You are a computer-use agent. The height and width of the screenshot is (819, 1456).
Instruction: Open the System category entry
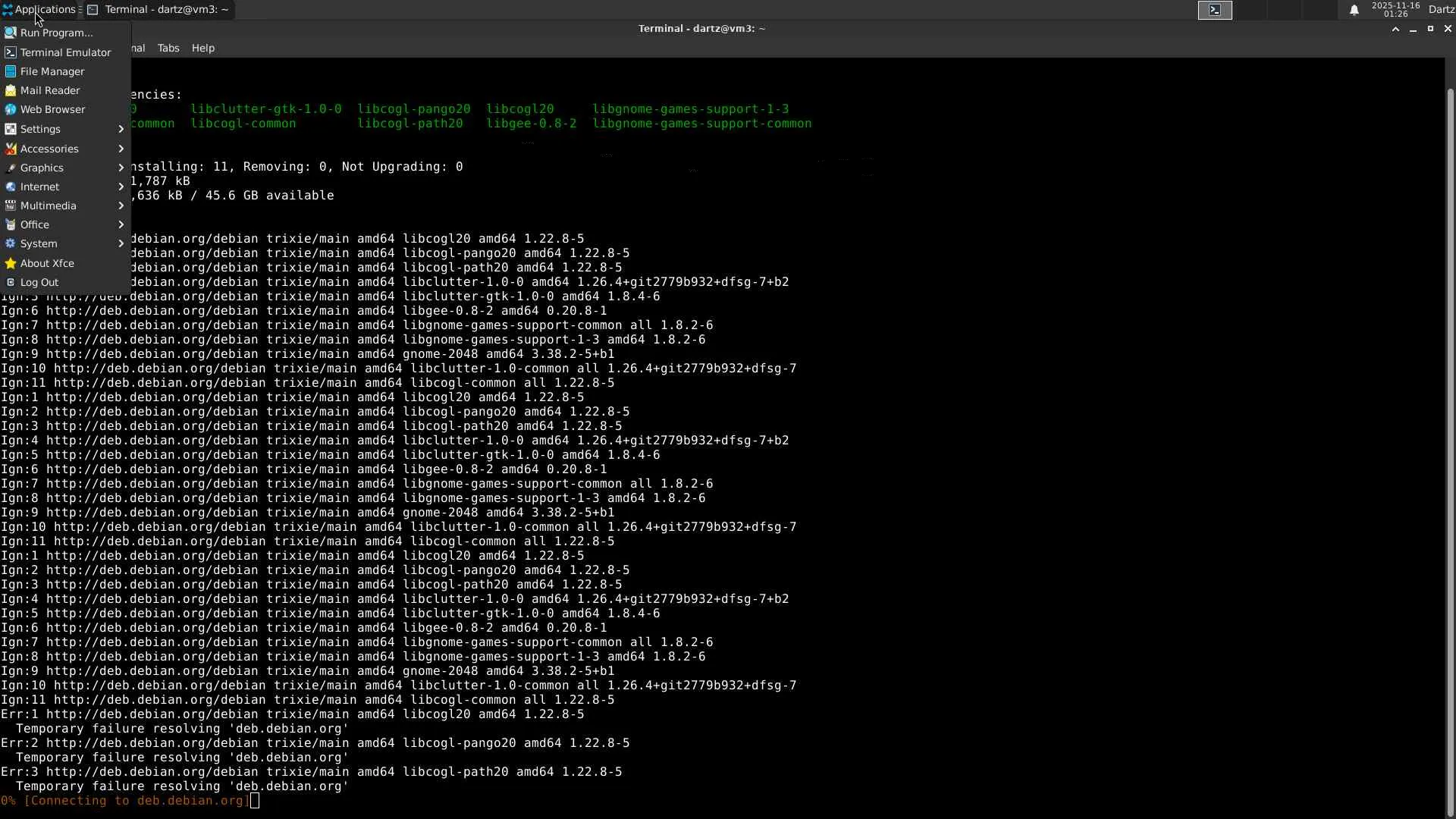click(39, 243)
